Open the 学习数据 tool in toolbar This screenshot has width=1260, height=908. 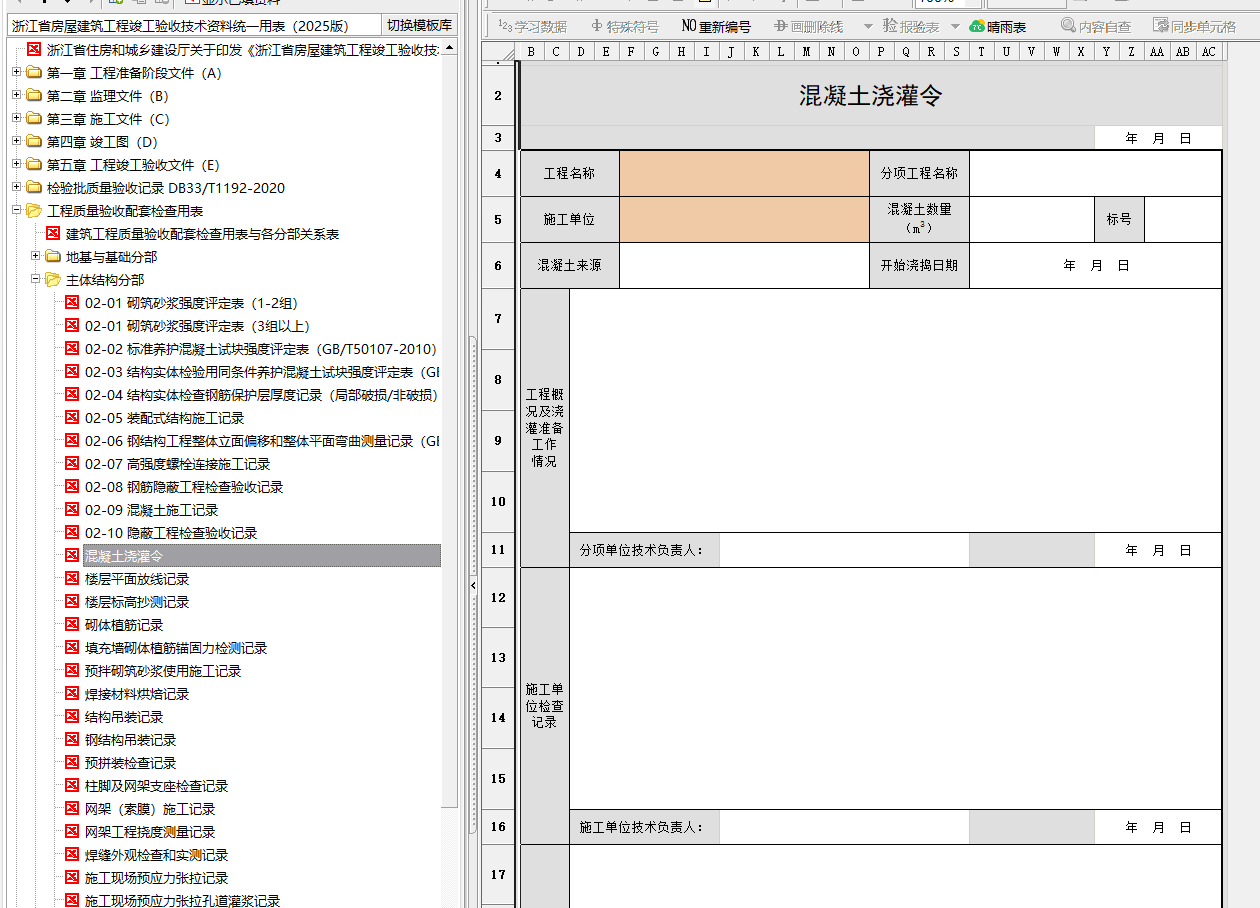[532, 26]
